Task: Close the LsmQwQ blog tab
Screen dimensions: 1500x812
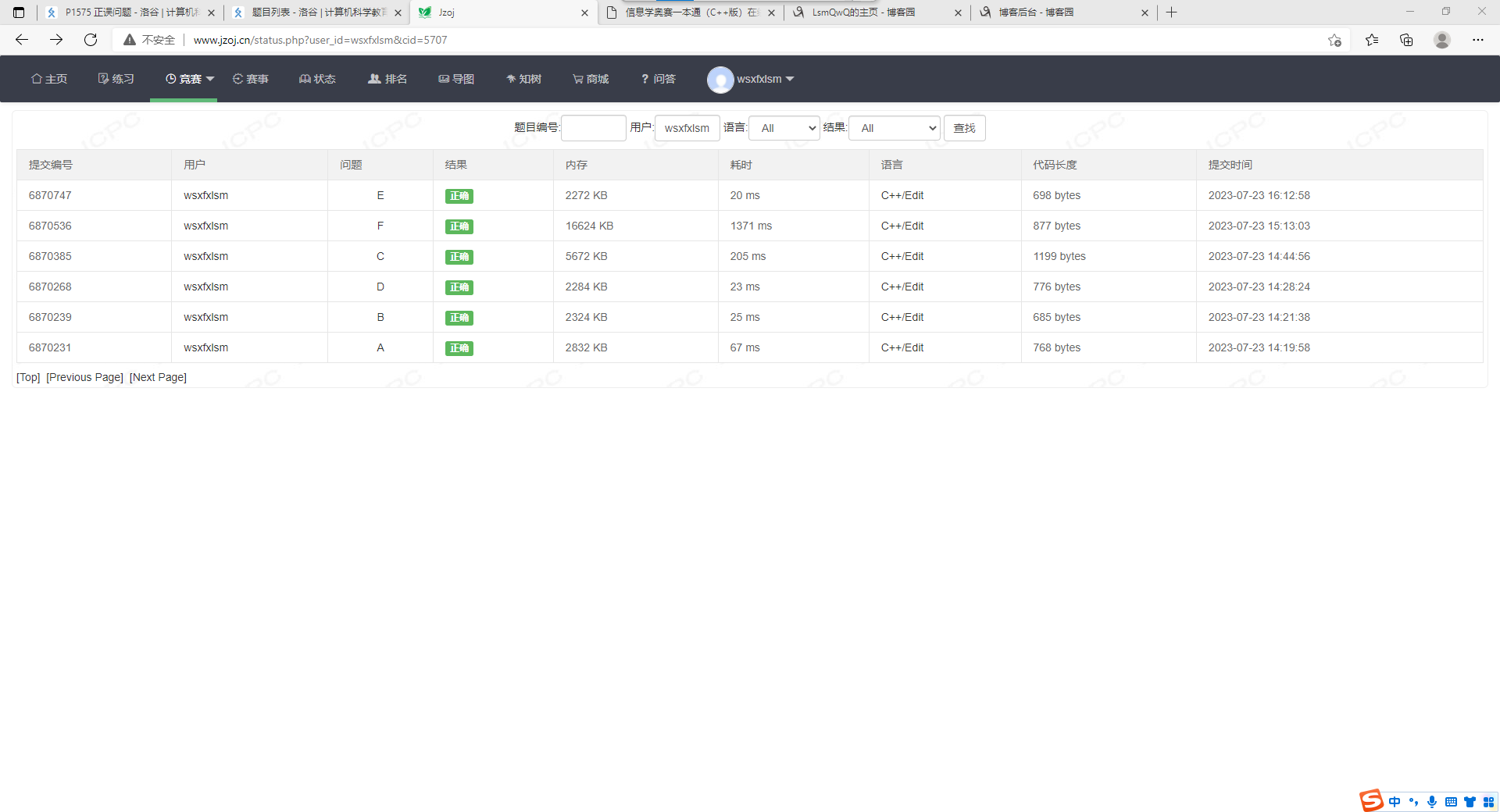Action: 958,12
